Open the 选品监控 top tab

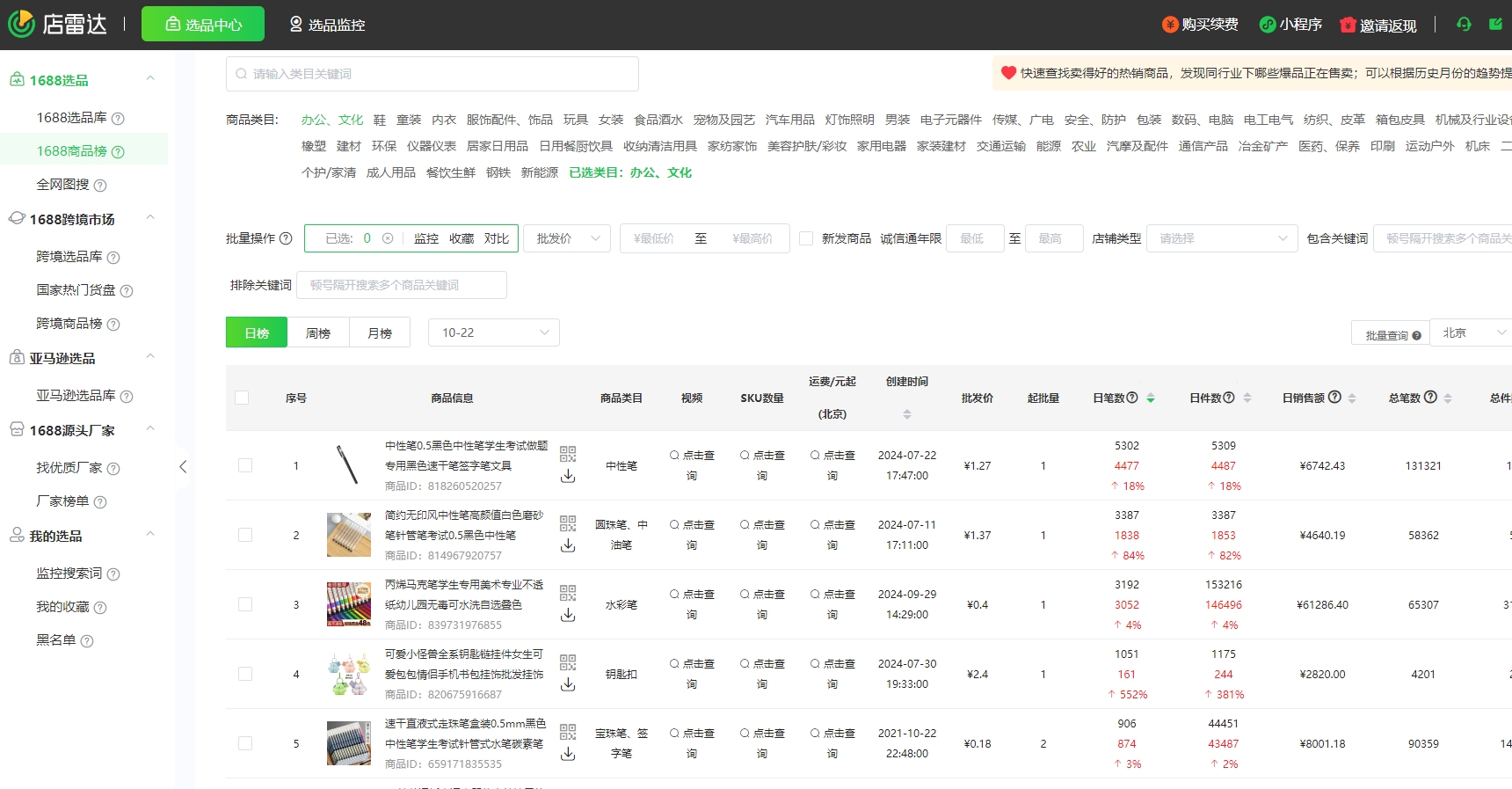327,25
